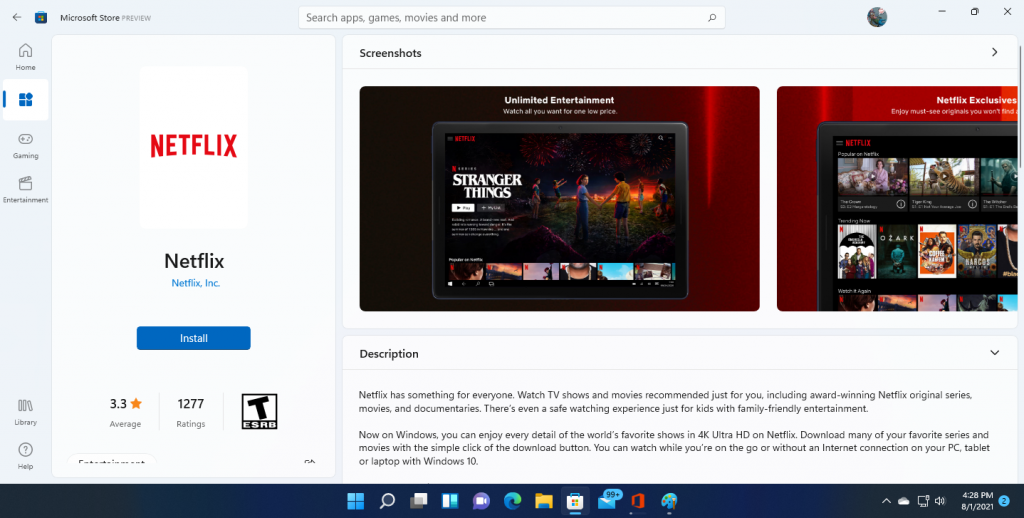The height and width of the screenshot is (518, 1024).
Task: Open File Explorer from the taskbar
Action: [x=544, y=501]
